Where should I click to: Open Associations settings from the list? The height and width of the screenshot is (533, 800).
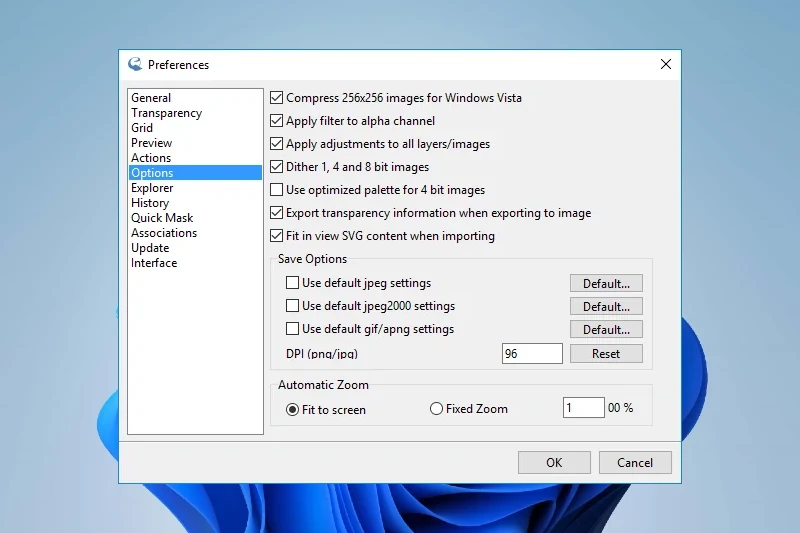click(164, 233)
